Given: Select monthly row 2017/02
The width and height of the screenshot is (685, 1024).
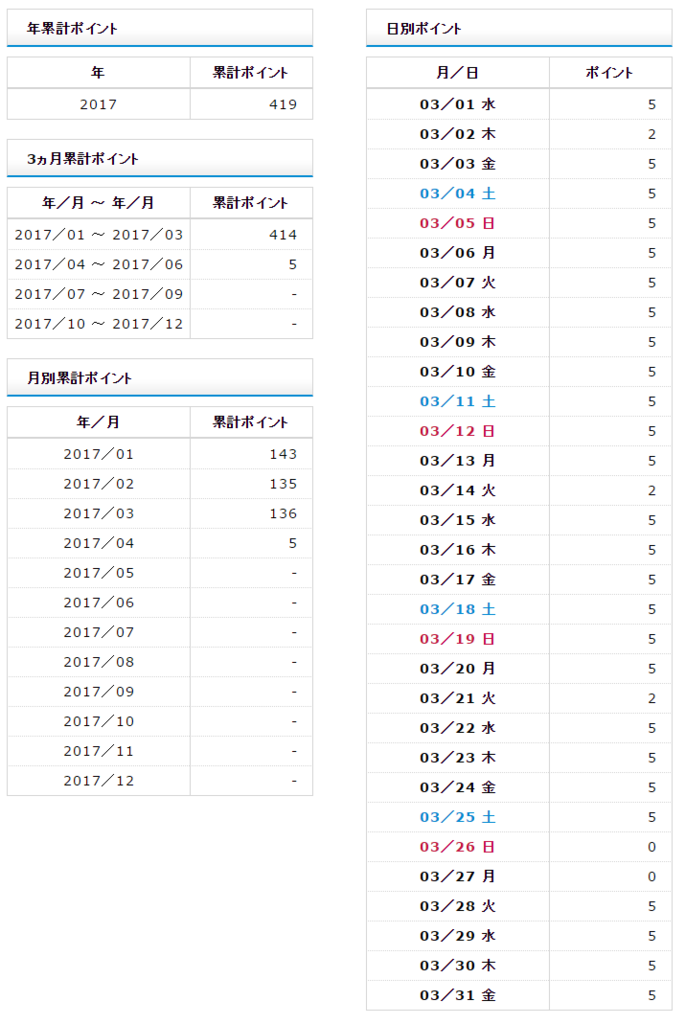Looking at the screenshot, I should pos(160,484).
